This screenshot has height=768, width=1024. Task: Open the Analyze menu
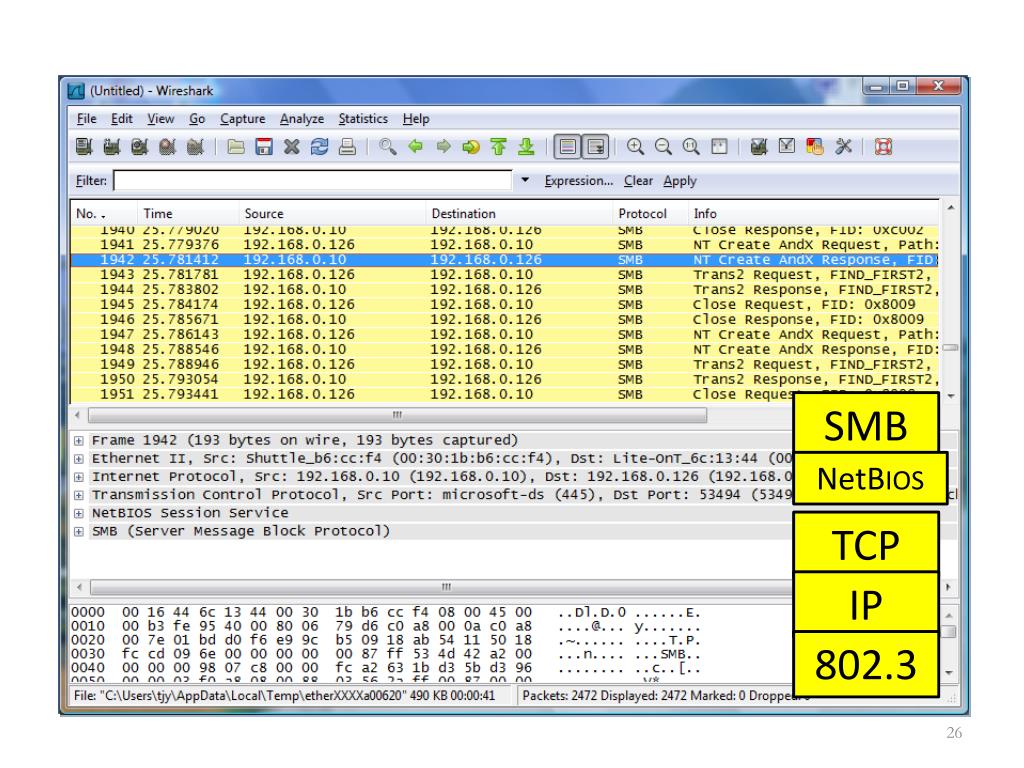click(x=302, y=119)
